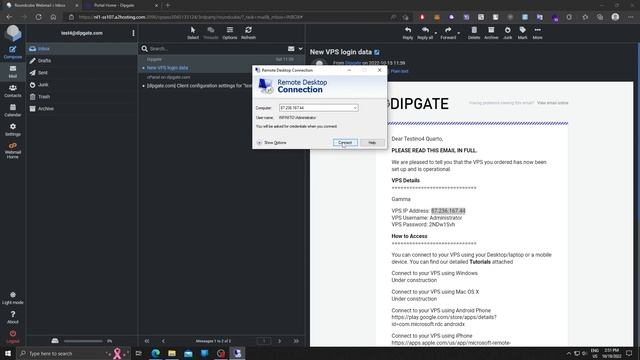640x360 pixels.
Task: Open the Trash folder
Action: (82, 97)
